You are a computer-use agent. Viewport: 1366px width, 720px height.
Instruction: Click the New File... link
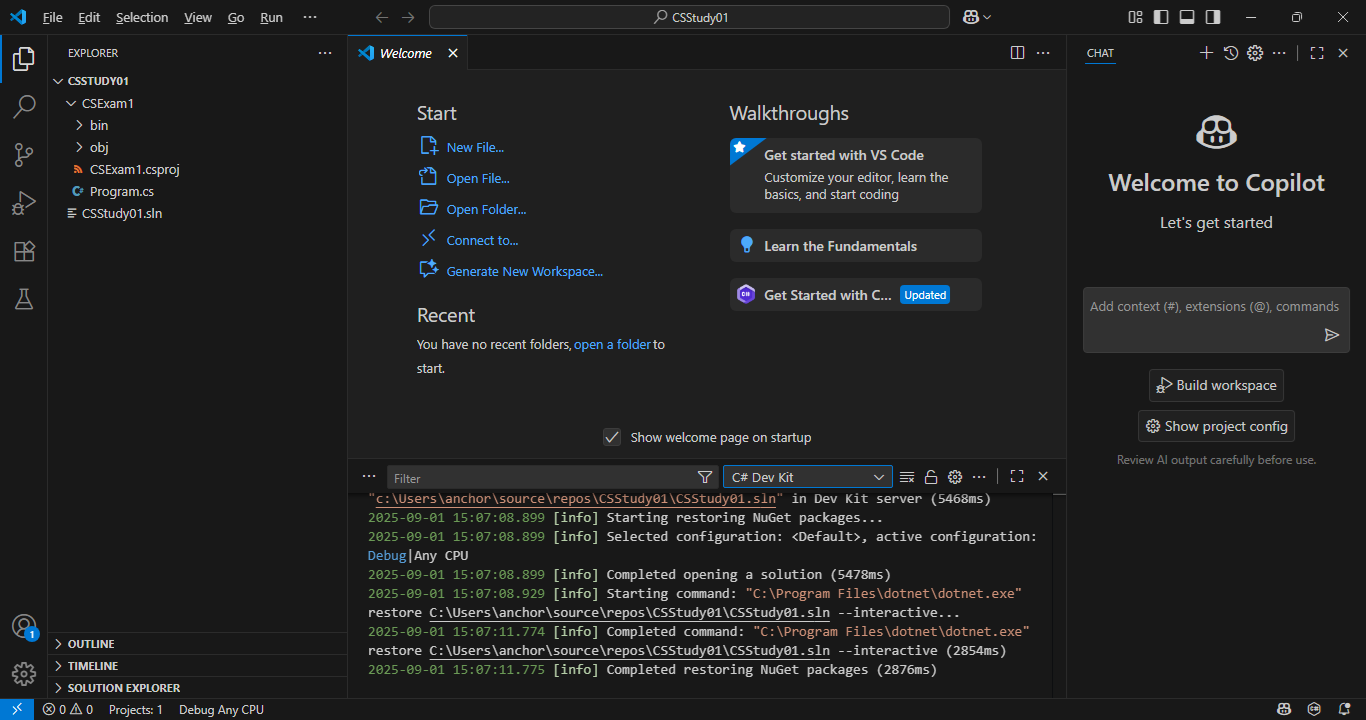pyautogui.click(x=475, y=147)
